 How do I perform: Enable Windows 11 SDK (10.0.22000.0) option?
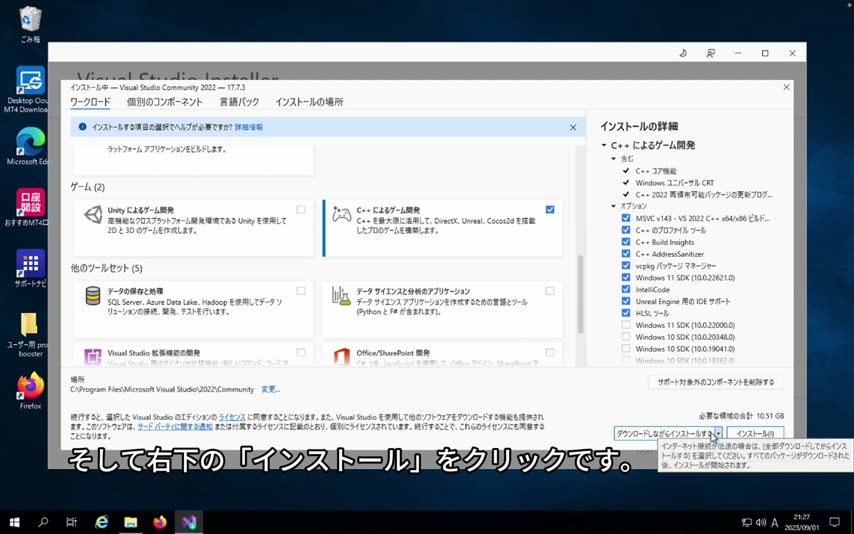click(626, 325)
